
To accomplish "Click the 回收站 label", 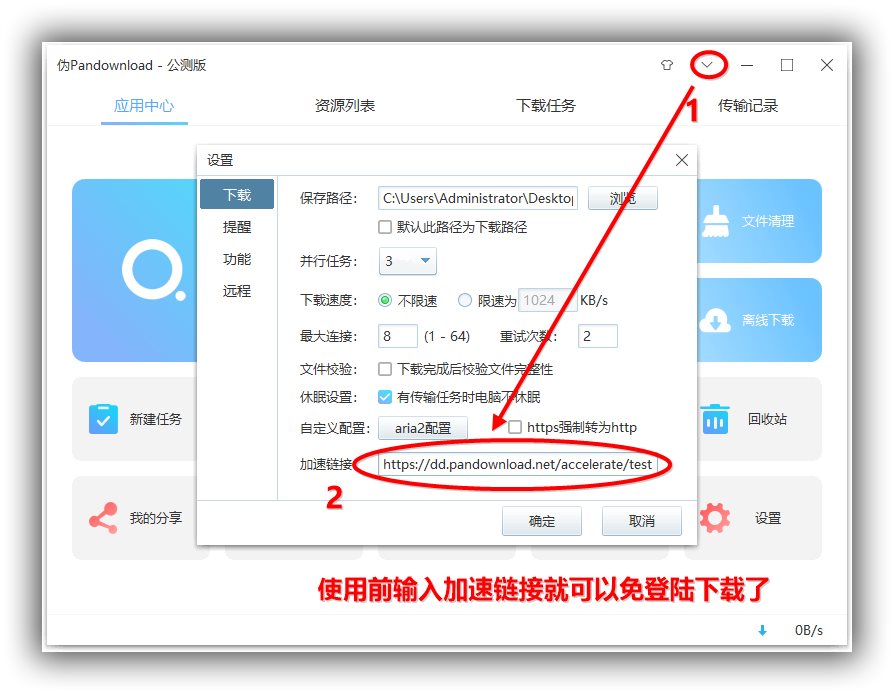I will 767,419.
